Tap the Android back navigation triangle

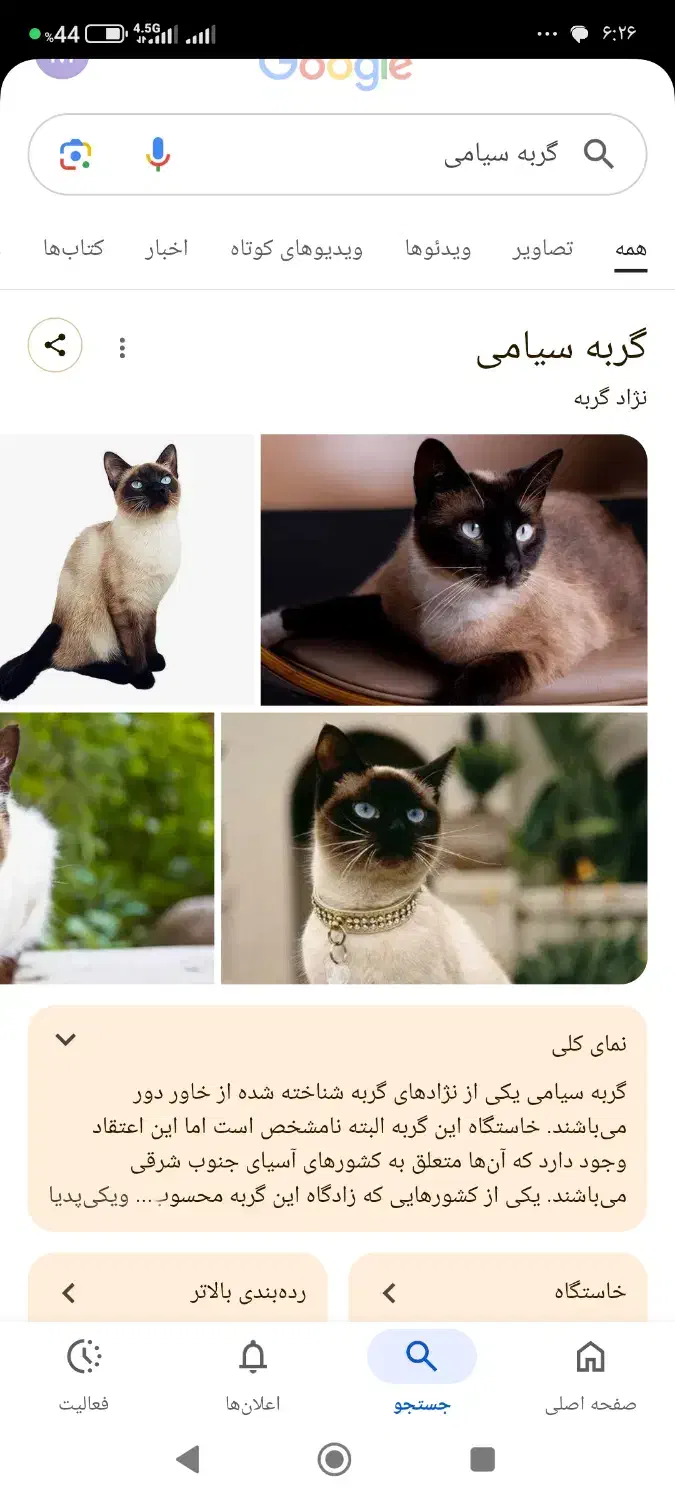pos(187,1460)
